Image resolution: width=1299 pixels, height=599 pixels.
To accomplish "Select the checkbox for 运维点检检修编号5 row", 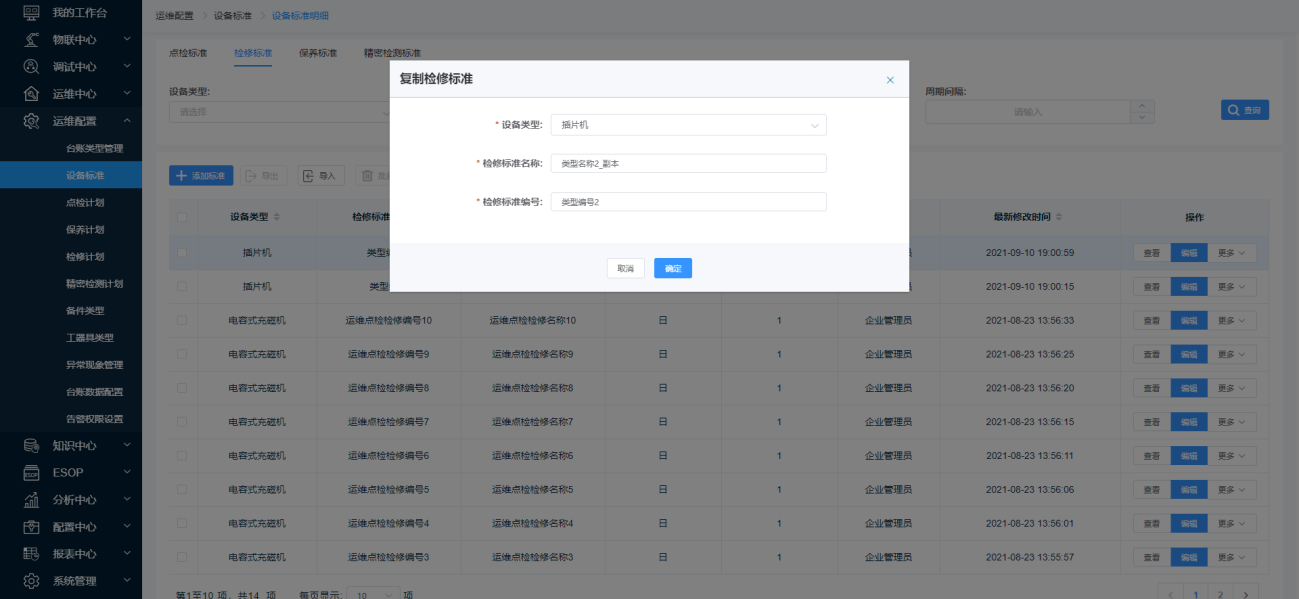I will pyautogui.click(x=181, y=489).
